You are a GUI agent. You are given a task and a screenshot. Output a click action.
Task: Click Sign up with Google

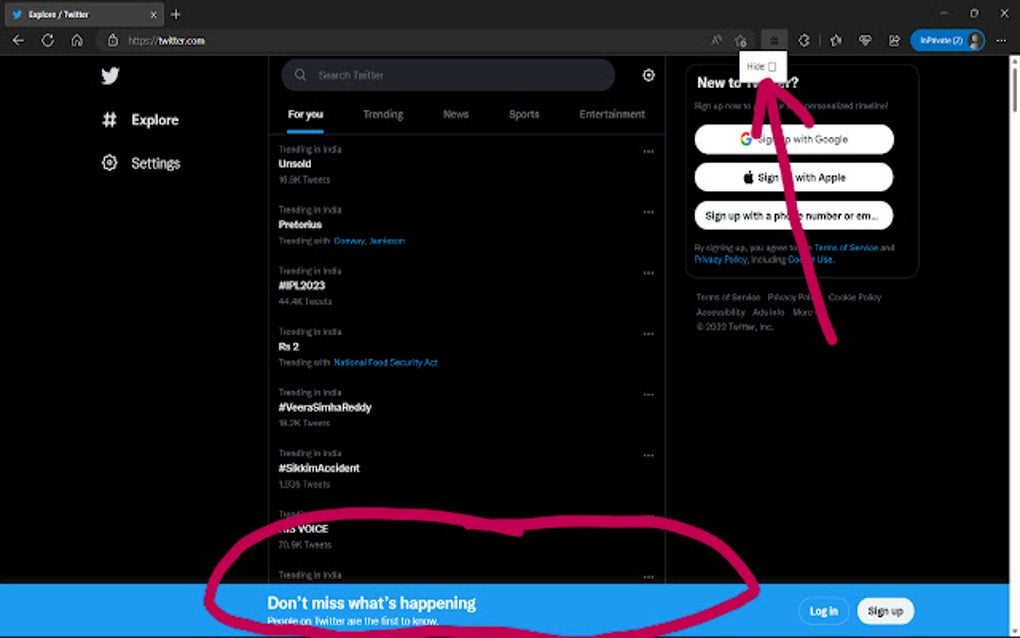coord(793,139)
